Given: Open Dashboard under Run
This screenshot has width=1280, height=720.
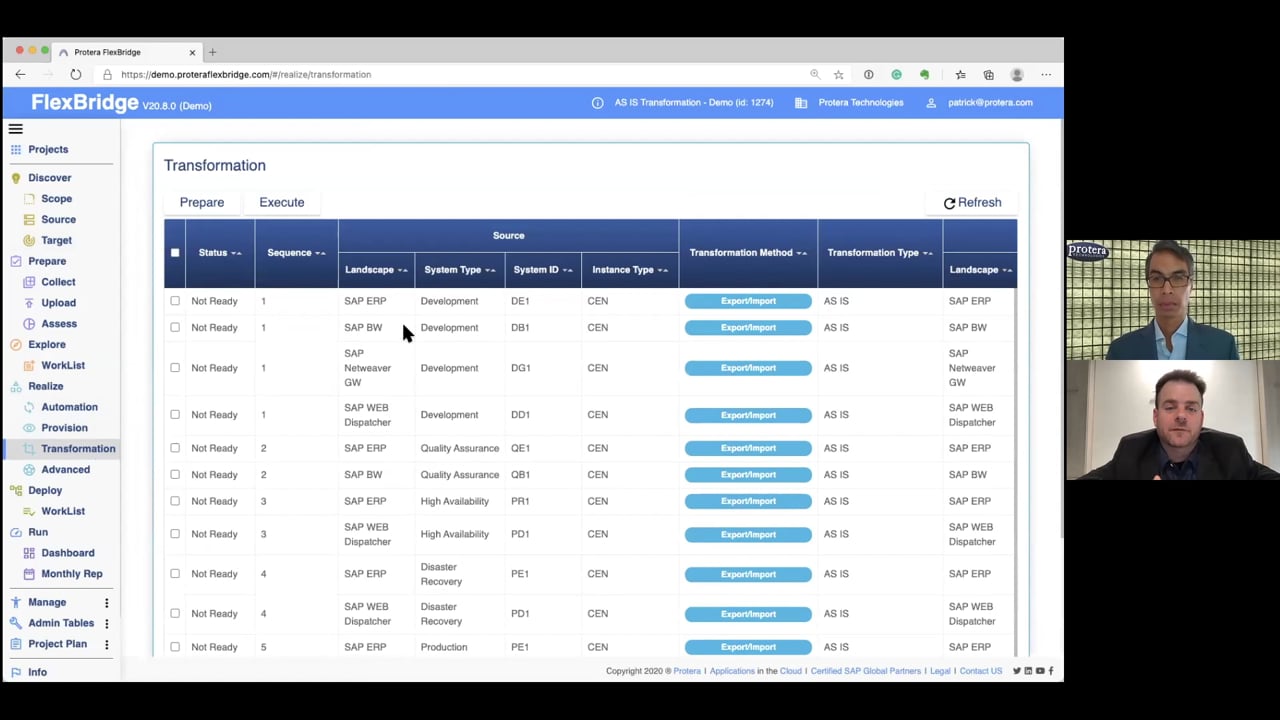Looking at the screenshot, I should pyautogui.click(x=67, y=553).
